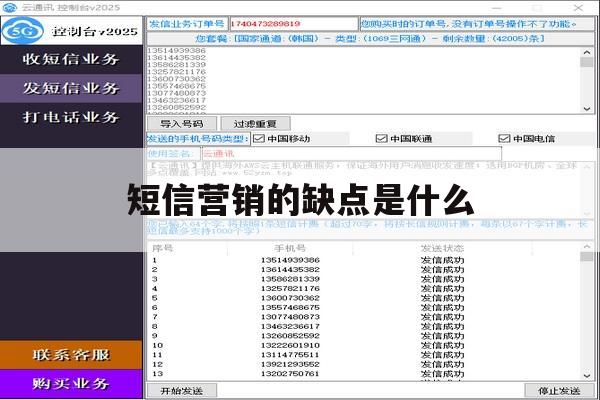This screenshot has width=600, height=400.
Task: Click the 购买业务 button
Action: [x=71, y=384]
